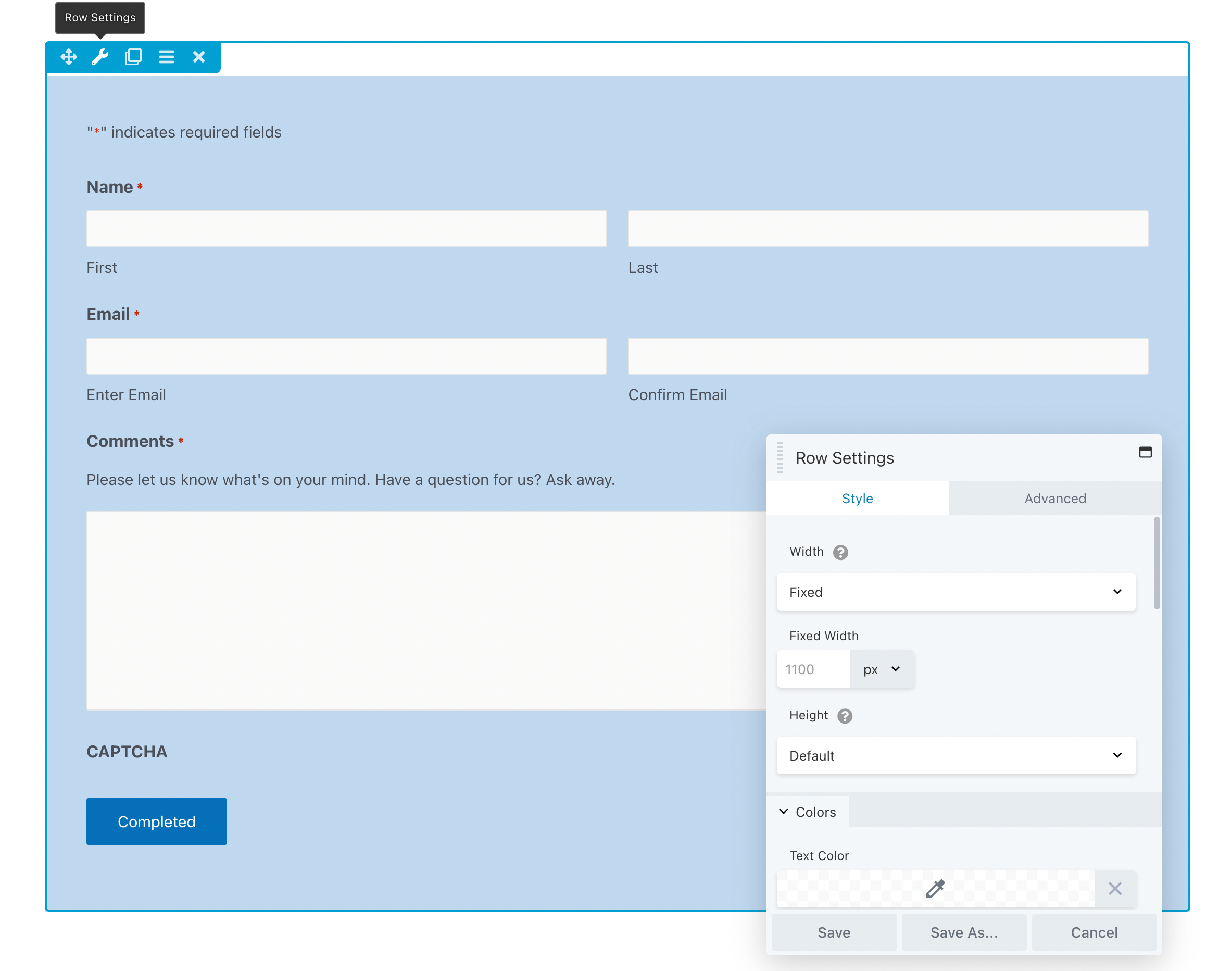The width and height of the screenshot is (1232, 971).
Task: Click the Save button
Action: click(834, 932)
